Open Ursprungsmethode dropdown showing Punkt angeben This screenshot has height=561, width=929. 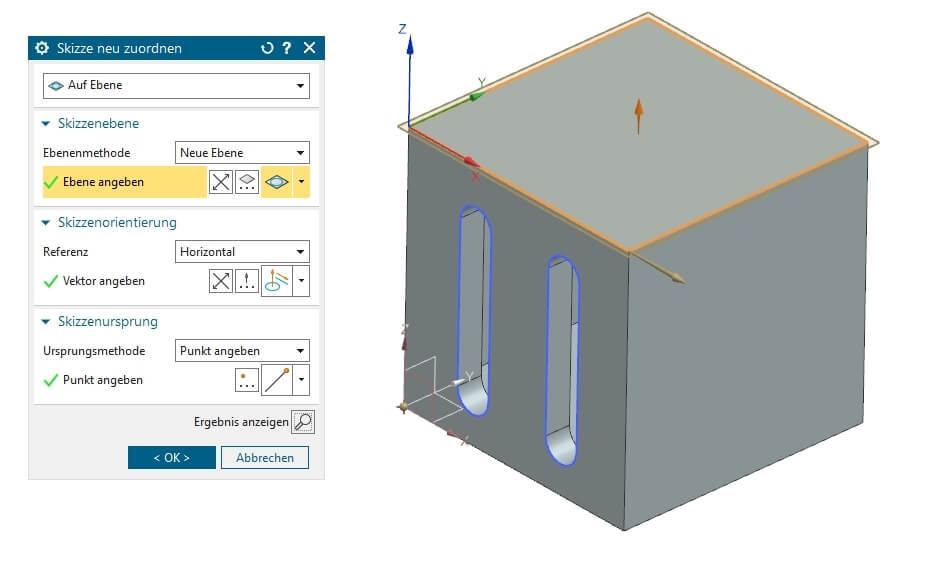pyautogui.click(x=242, y=351)
